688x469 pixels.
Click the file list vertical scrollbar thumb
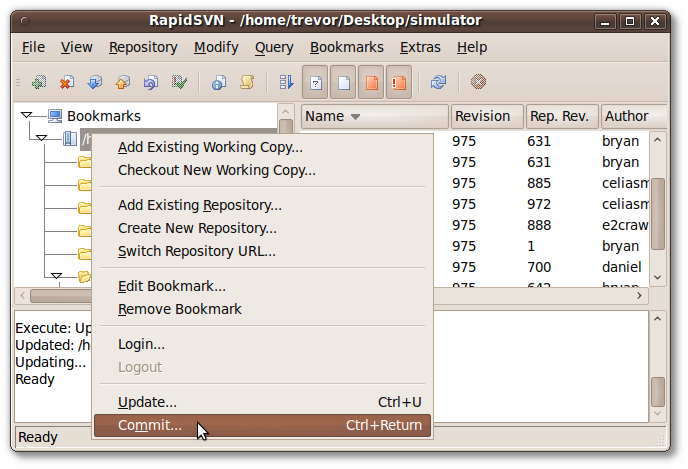click(x=657, y=214)
